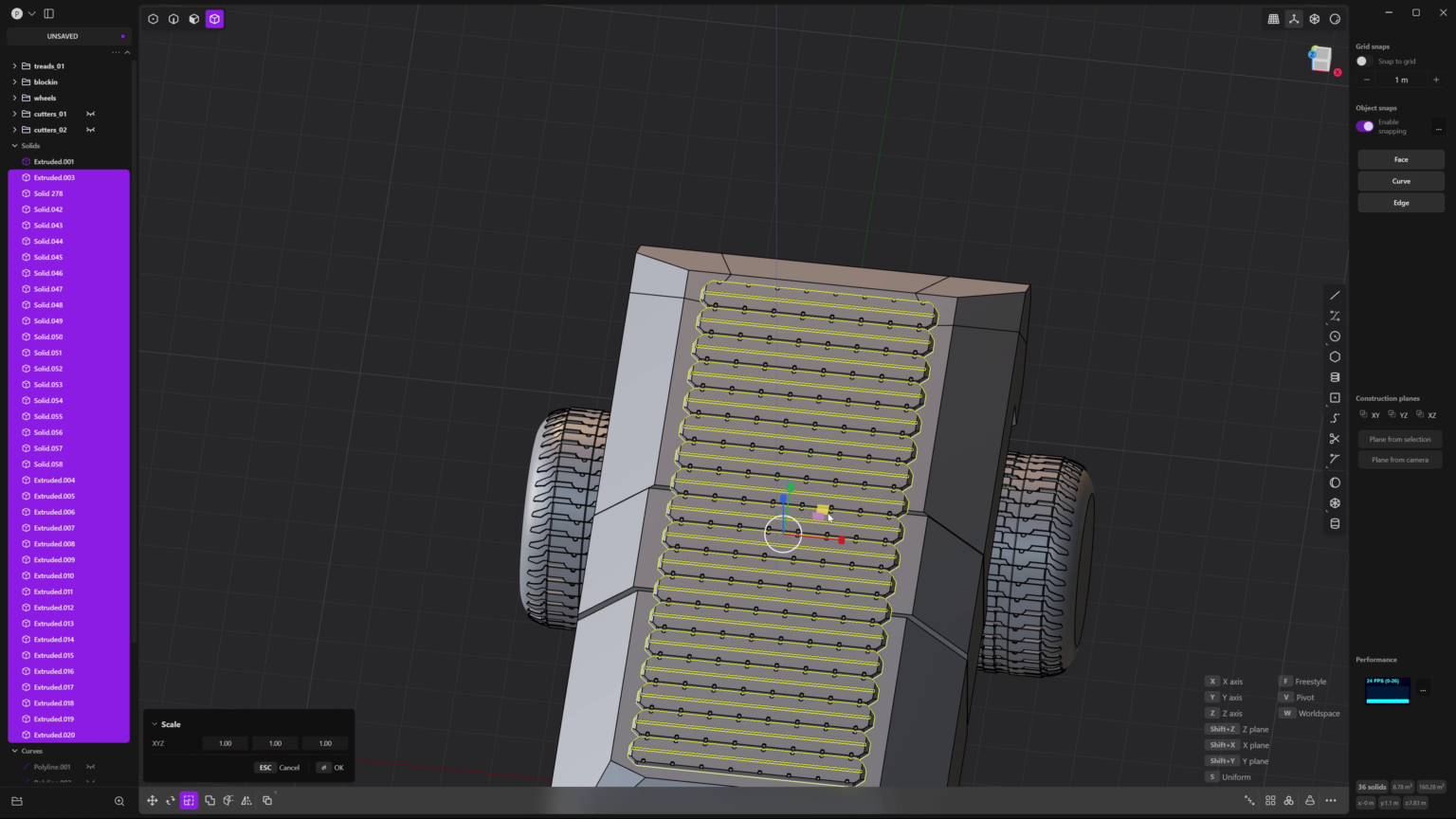Open outliner search magnifier icon
Viewport: 1456px width, 819px height.
119,801
